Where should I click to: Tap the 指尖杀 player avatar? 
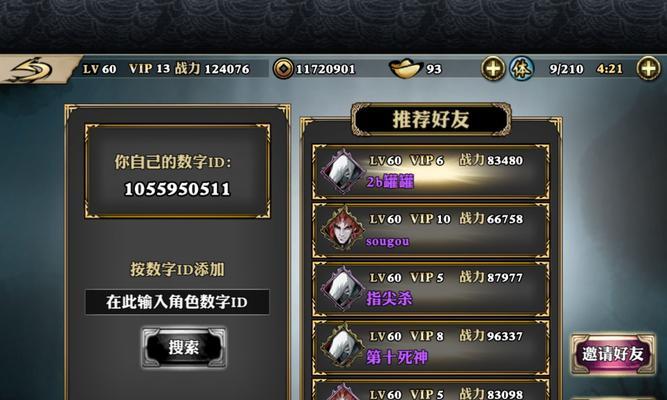pyautogui.click(x=343, y=289)
